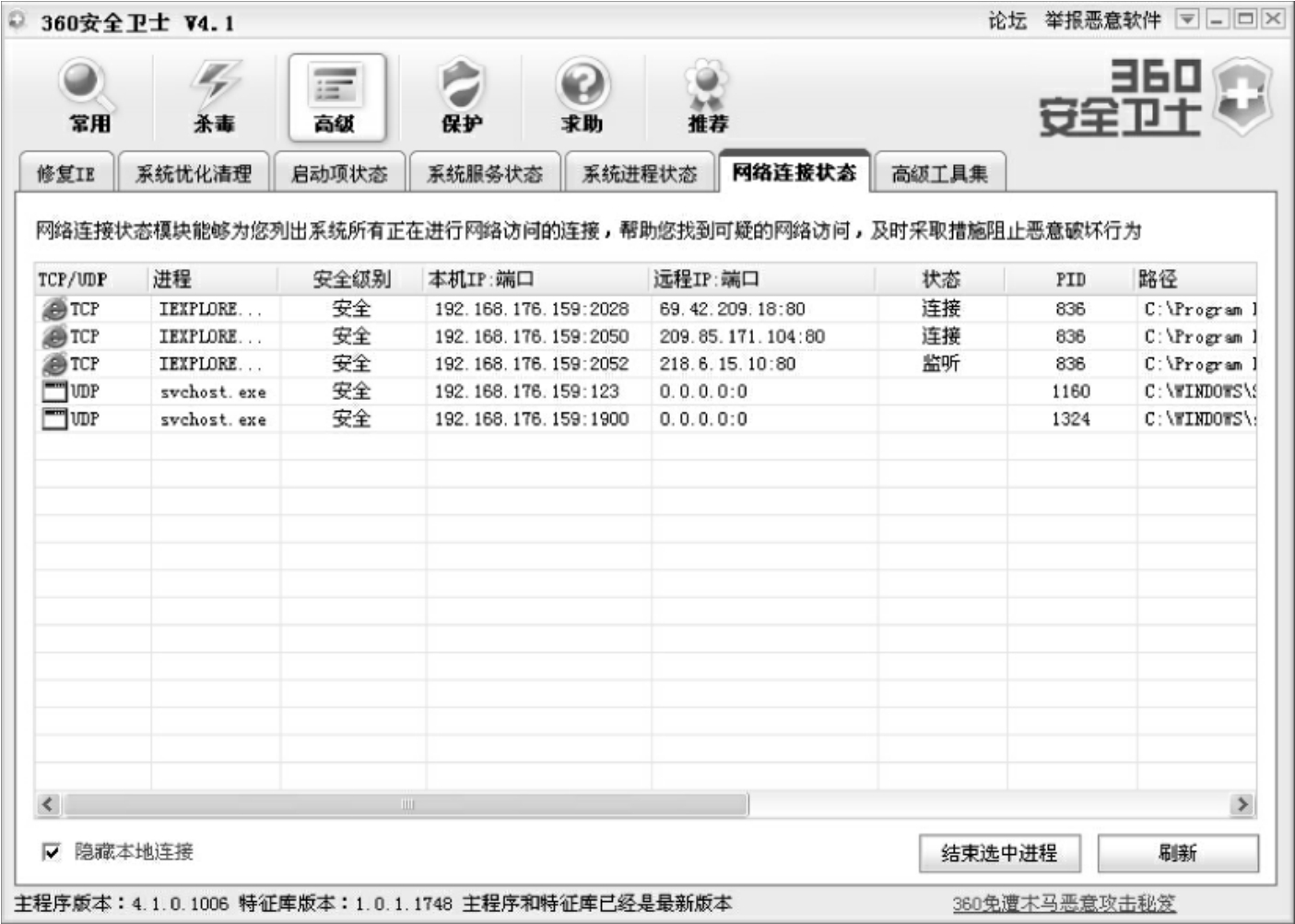
Task: Switch to the 系统进程状态 tab
Action: pyautogui.click(x=640, y=173)
